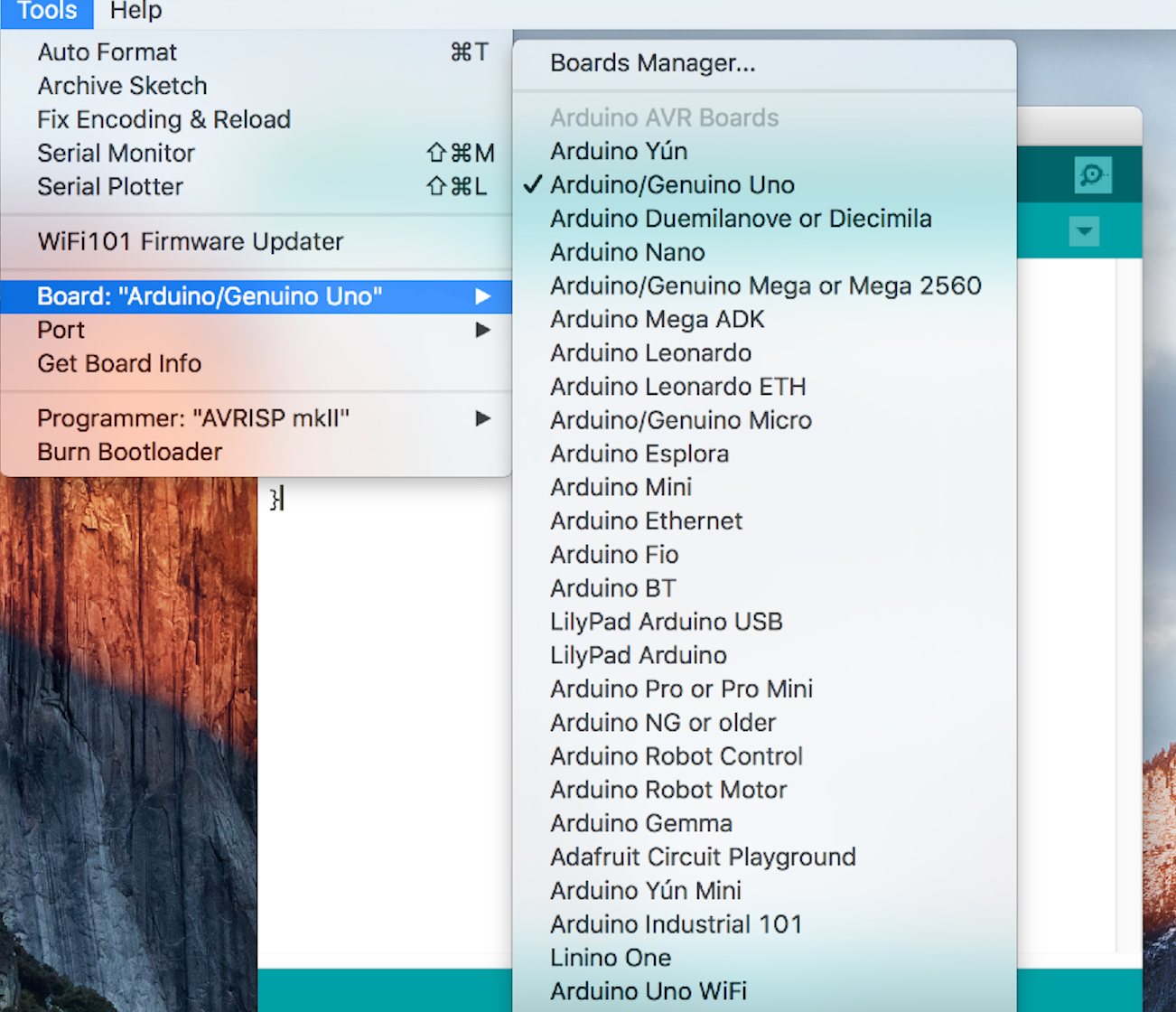Choose Arduino Industrial 101
Screen dimensions: 1176x1012
coord(764,924)
